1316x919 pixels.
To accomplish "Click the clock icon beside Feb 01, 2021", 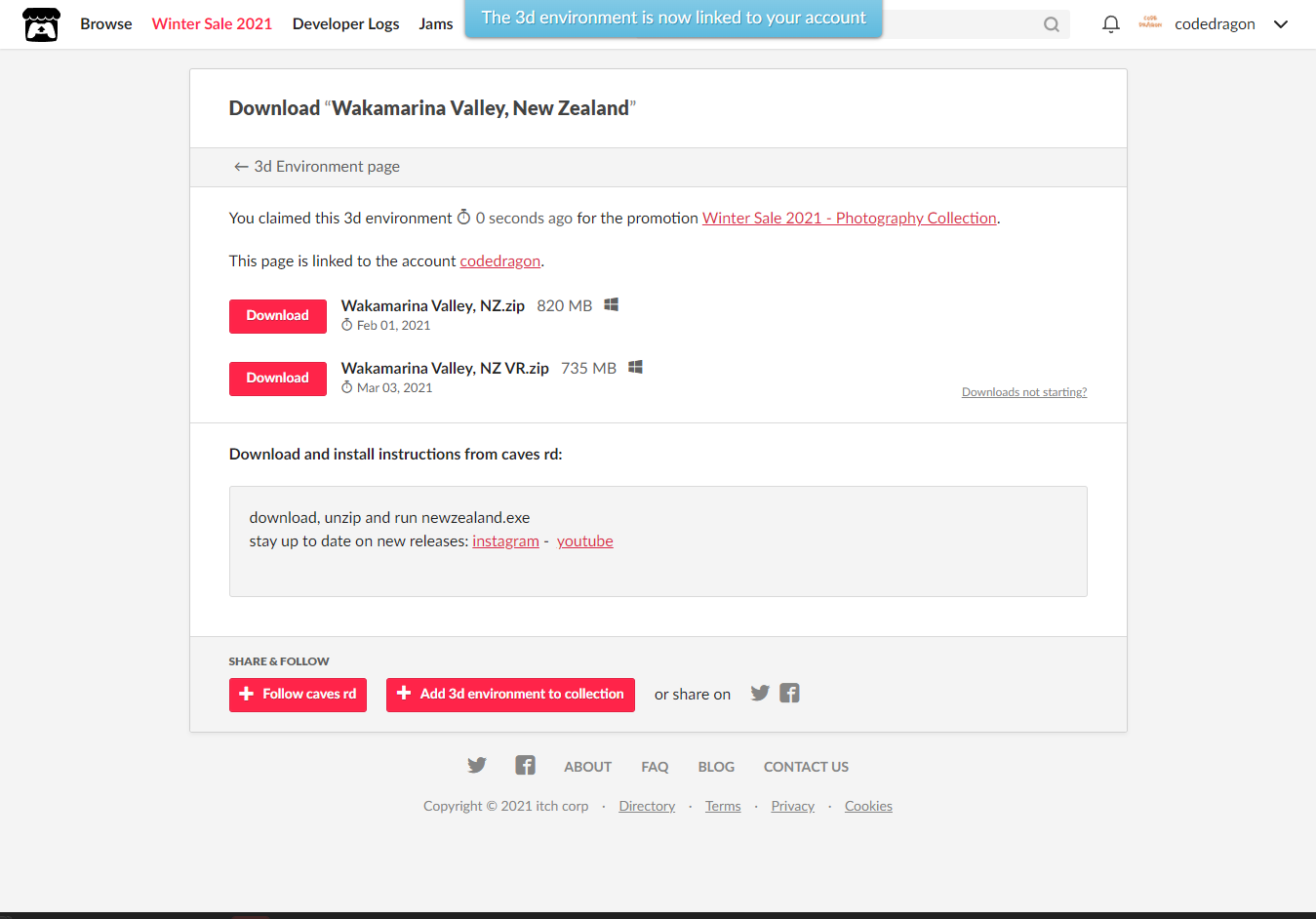I will click(346, 325).
